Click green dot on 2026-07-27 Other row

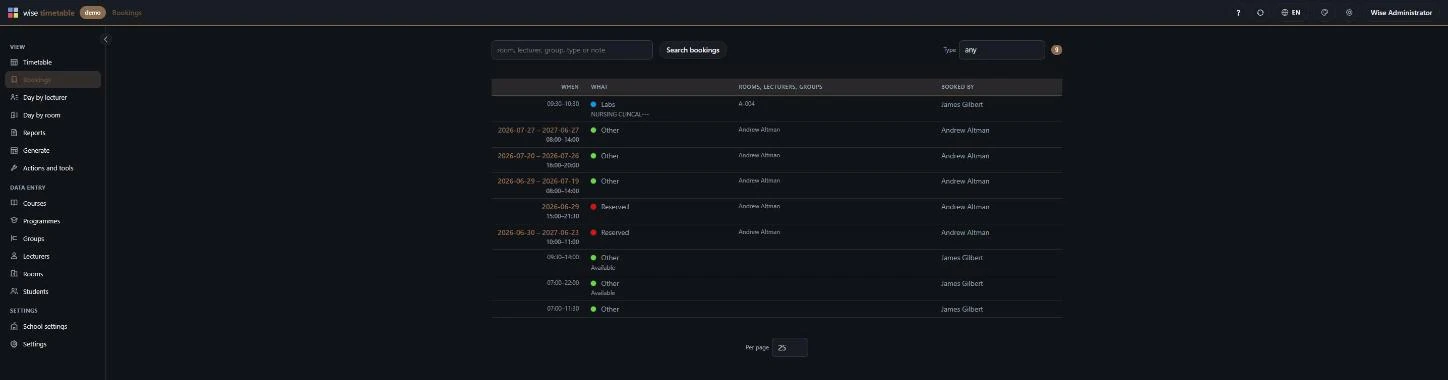click(593, 130)
